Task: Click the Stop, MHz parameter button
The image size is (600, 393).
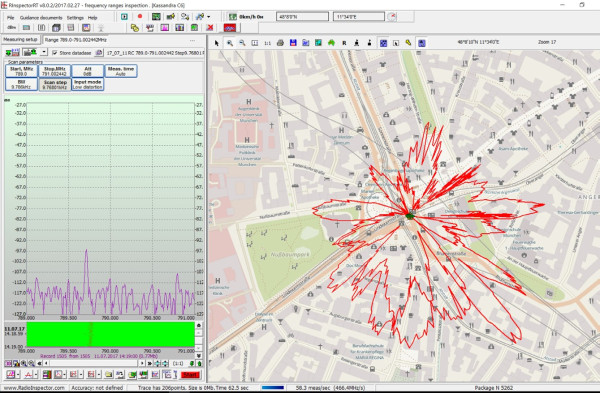Action: [x=55, y=71]
